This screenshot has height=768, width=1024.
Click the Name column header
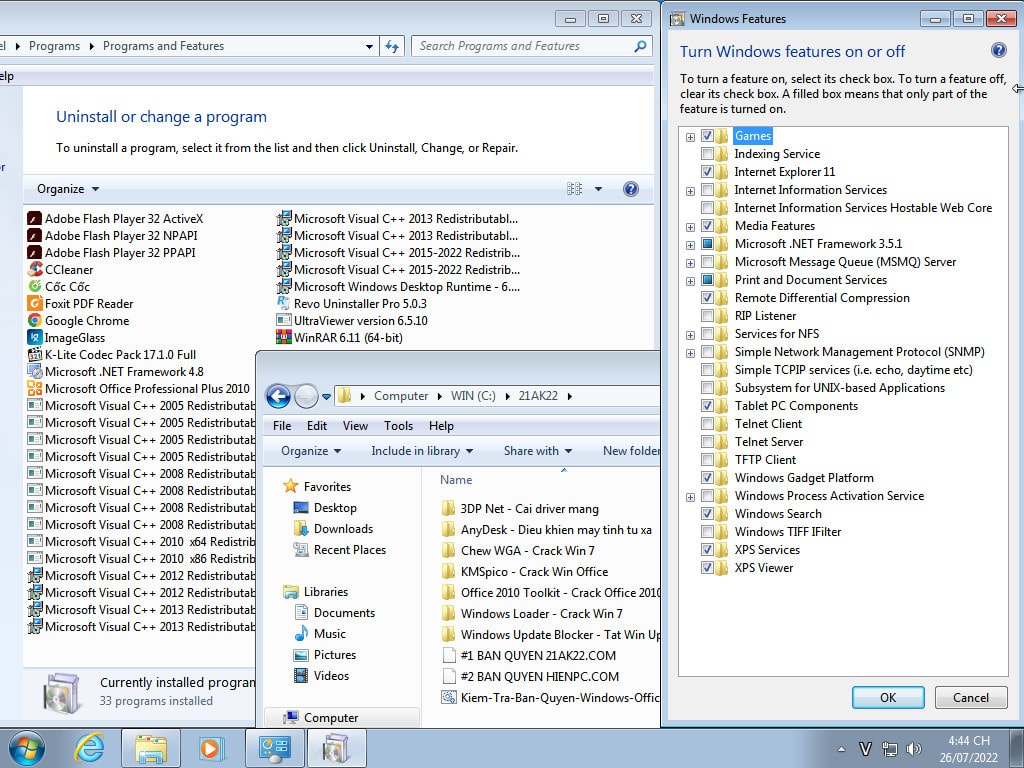(456, 480)
